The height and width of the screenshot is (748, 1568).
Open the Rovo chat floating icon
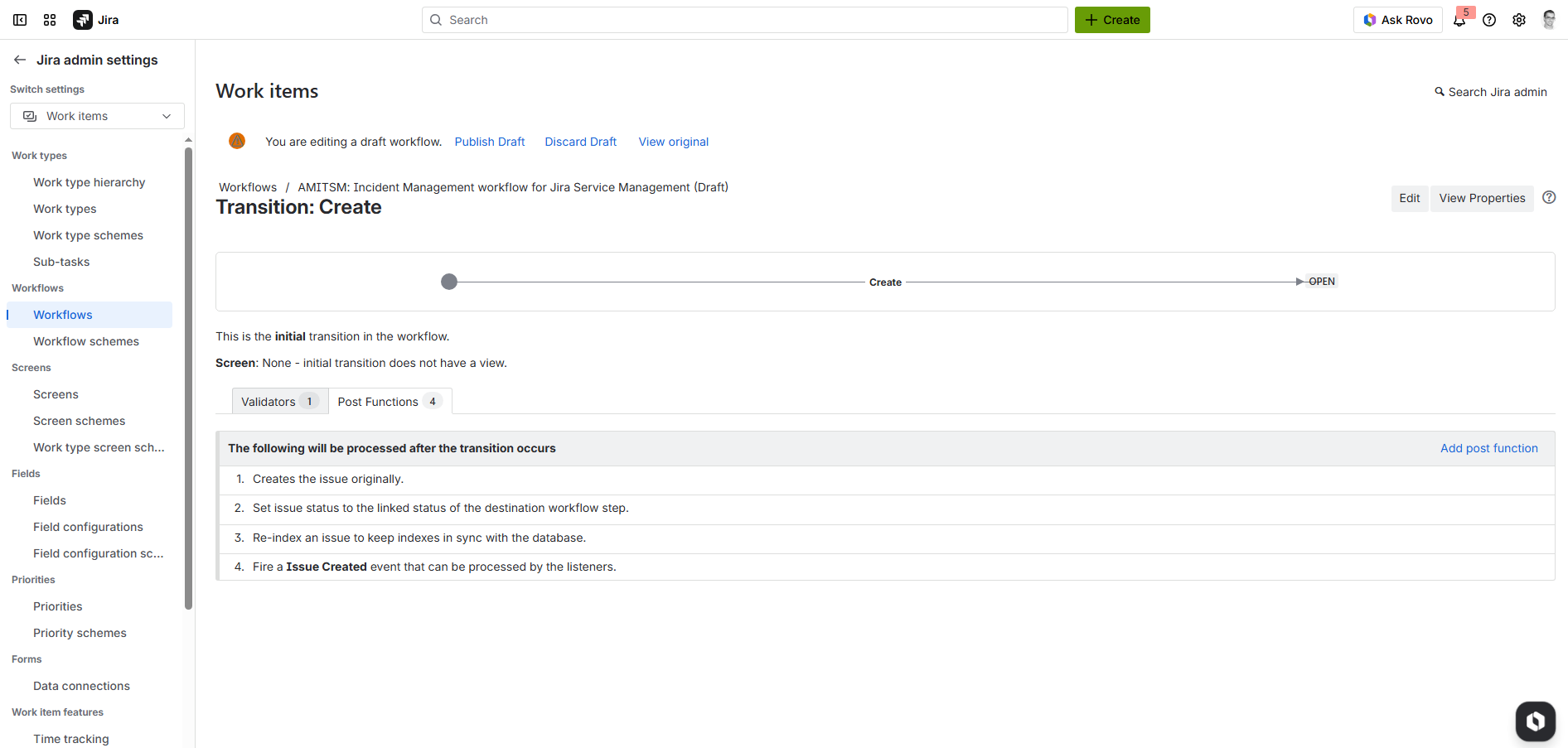[x=1536, y=721]
